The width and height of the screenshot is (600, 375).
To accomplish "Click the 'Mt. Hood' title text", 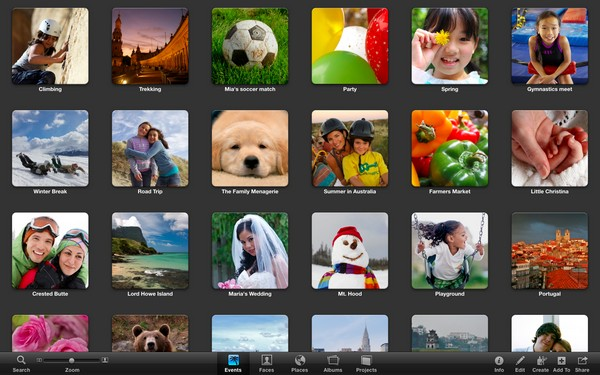I will [350, 294].
